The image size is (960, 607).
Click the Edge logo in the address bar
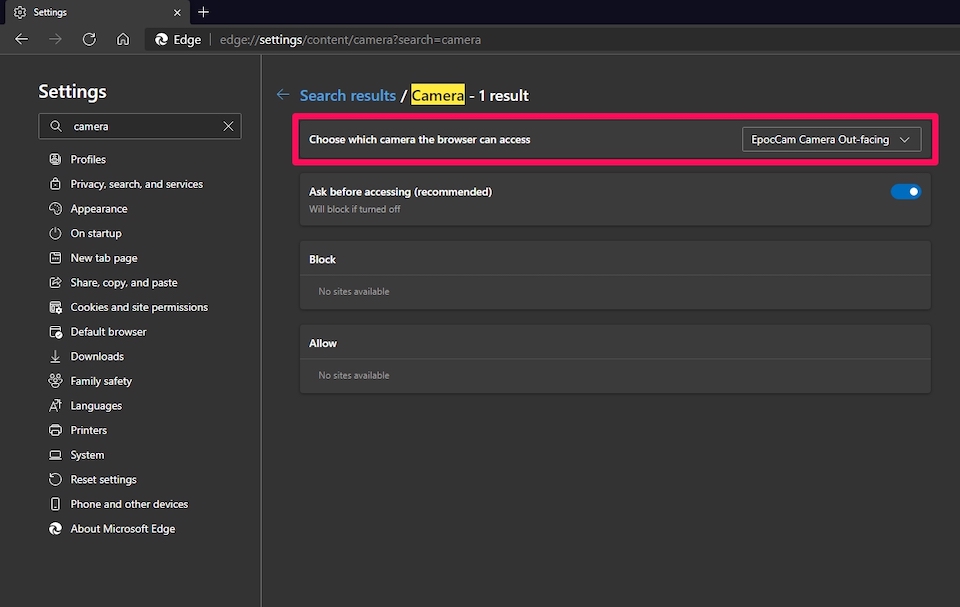(162, 39)
